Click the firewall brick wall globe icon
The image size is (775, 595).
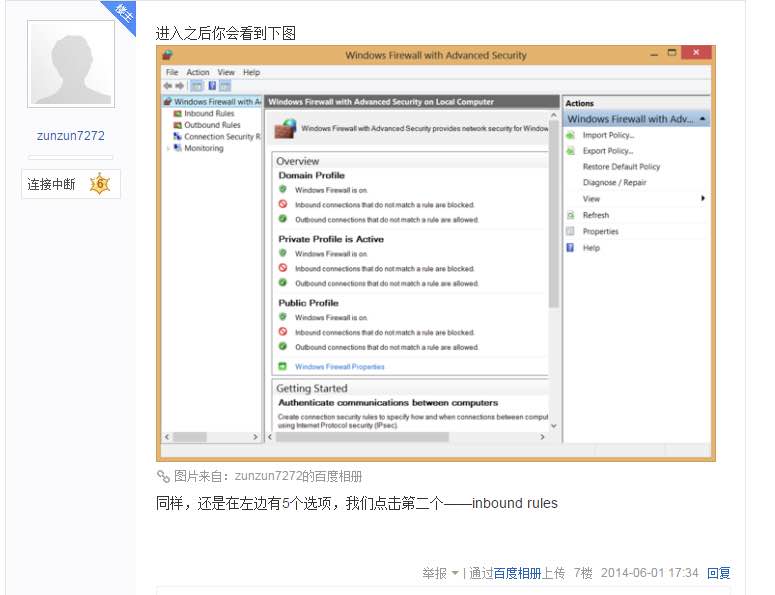click(285, 128)
